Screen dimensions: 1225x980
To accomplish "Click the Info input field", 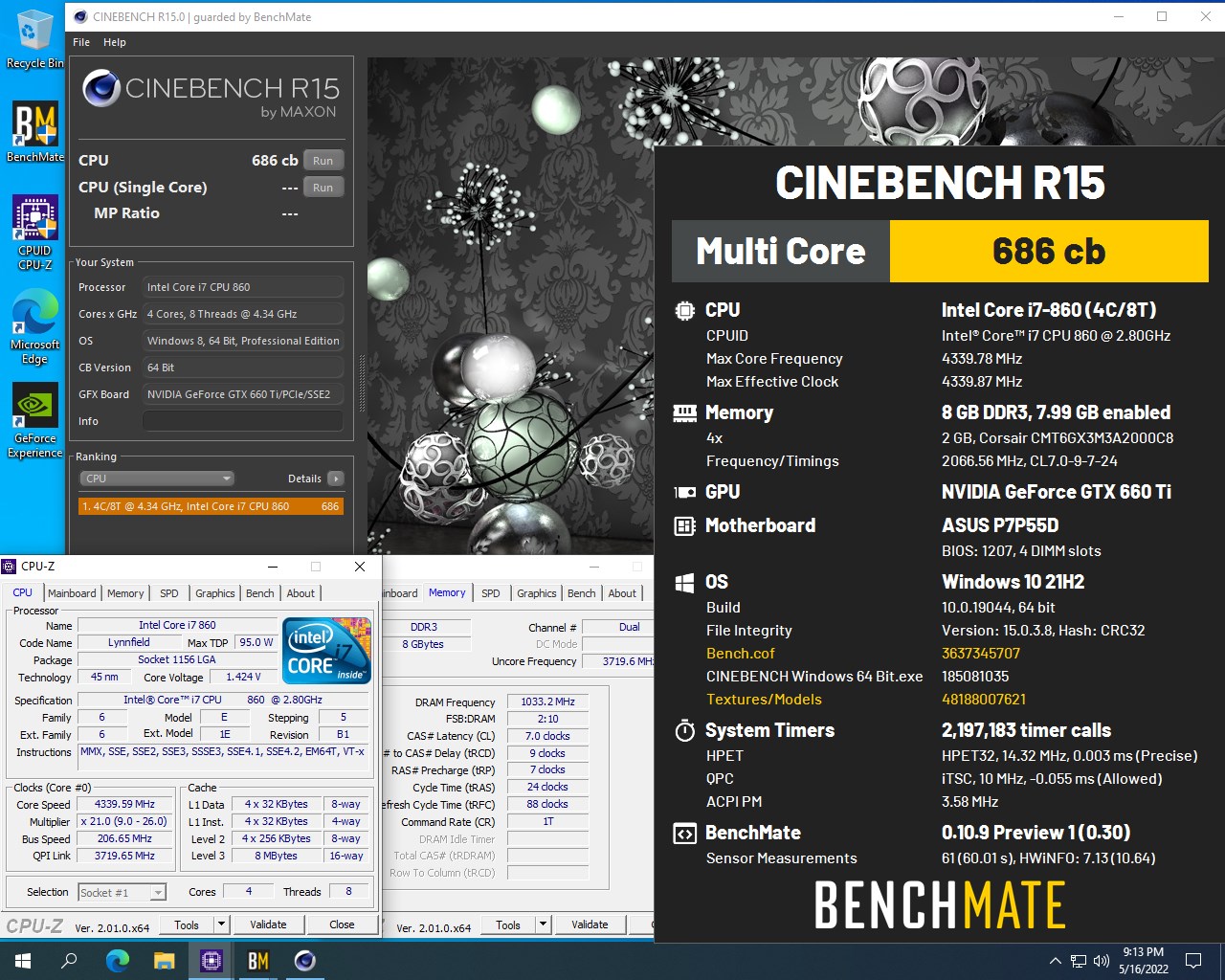I will click(243, 421).
